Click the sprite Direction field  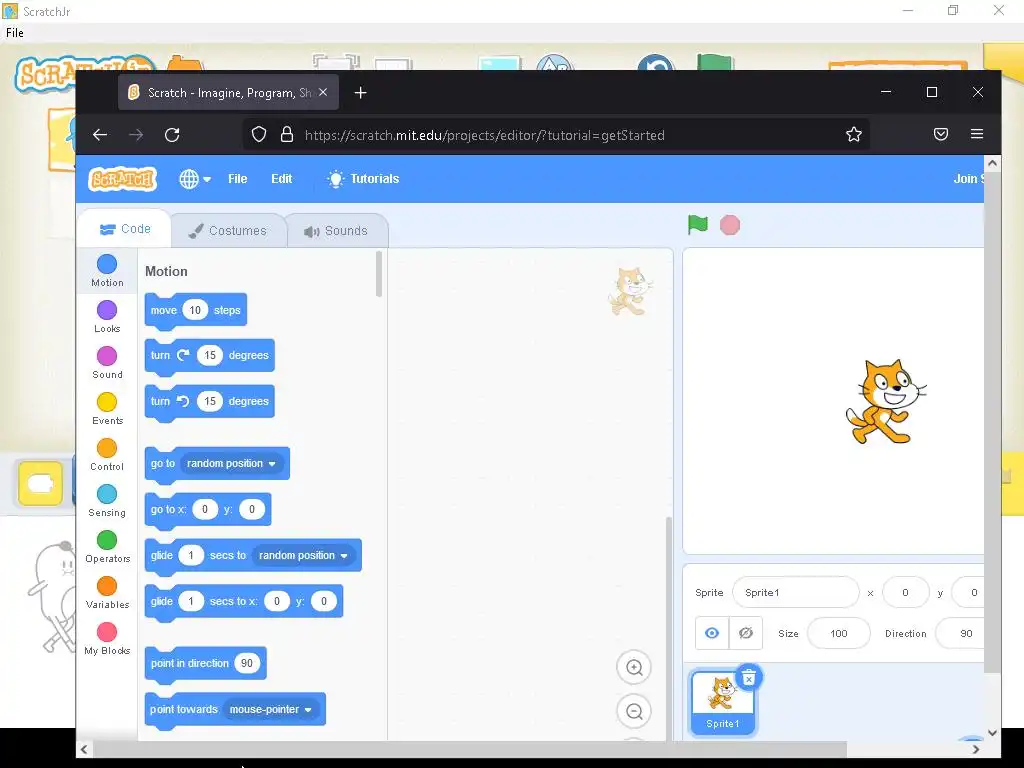click(960, 633)
